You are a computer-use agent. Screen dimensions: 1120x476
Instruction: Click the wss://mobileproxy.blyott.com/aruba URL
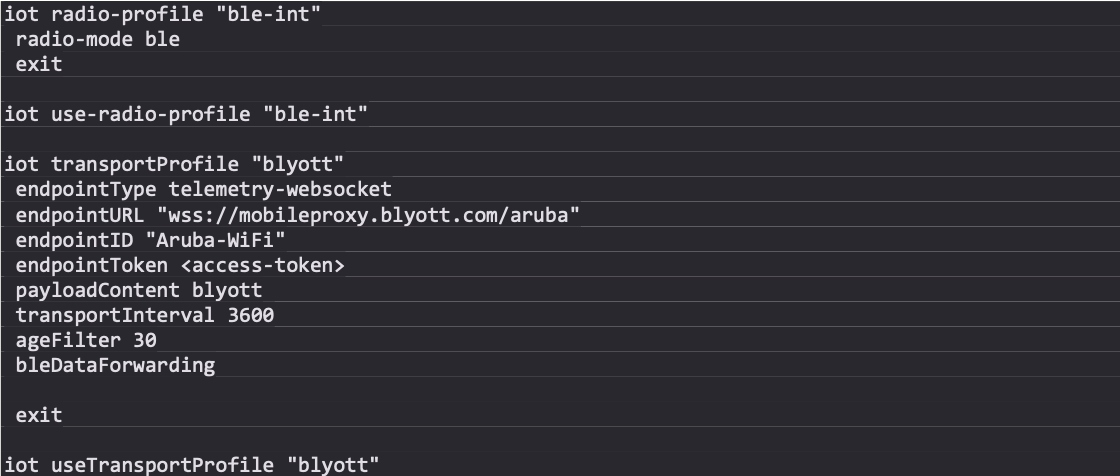[x=368, y=215]
